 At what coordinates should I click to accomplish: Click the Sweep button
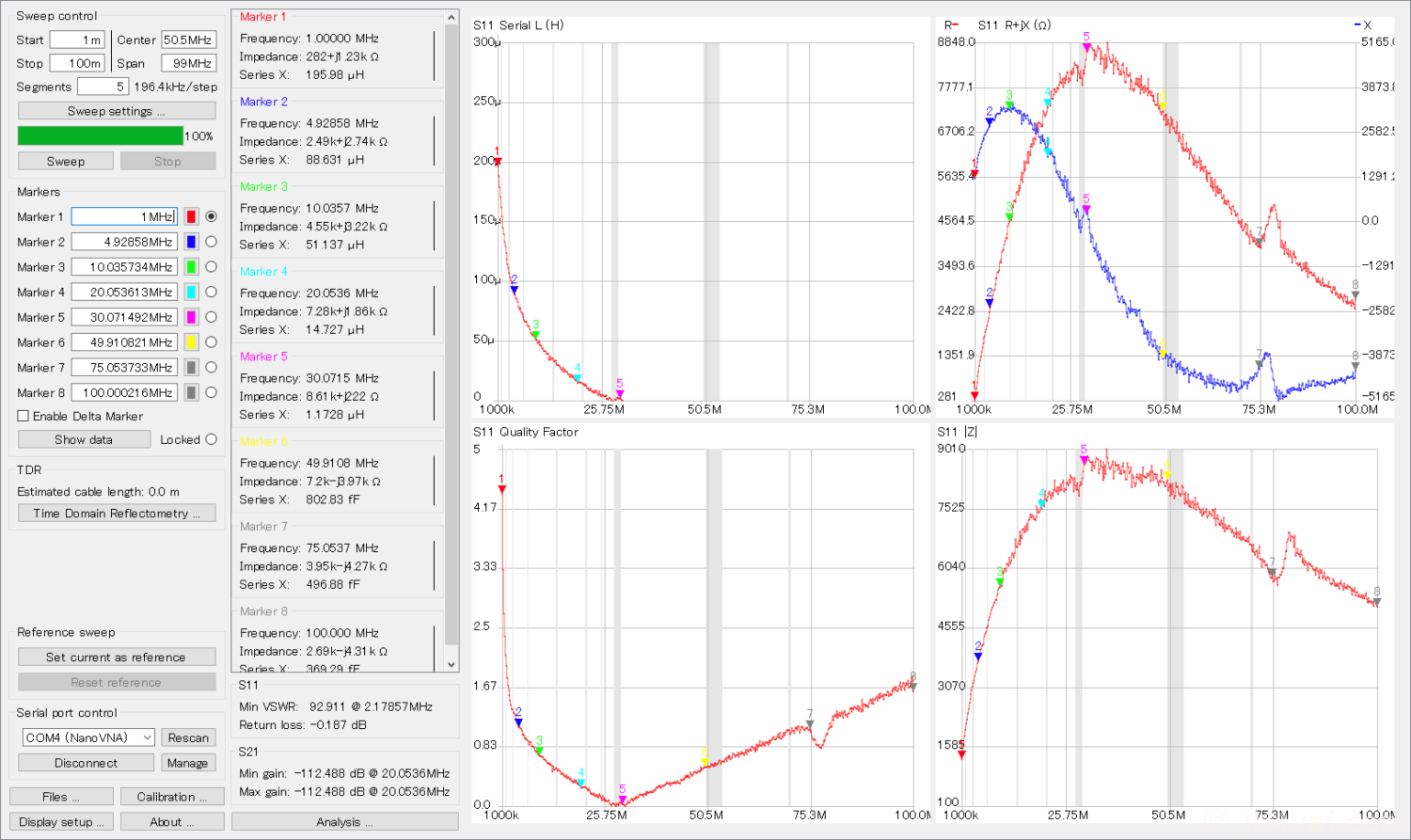coord(66,161)
